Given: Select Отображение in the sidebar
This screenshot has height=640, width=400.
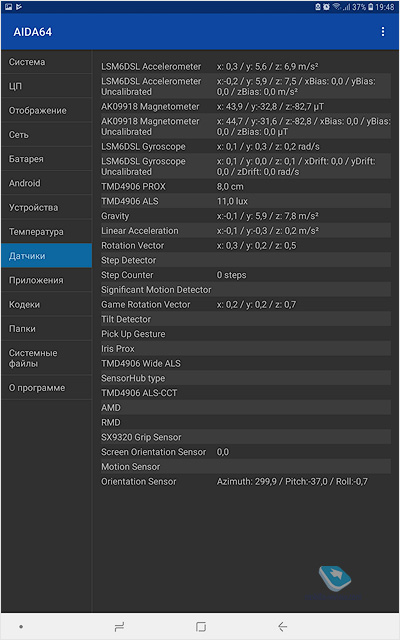Looking at the screenshot, I should pos(47,110).
